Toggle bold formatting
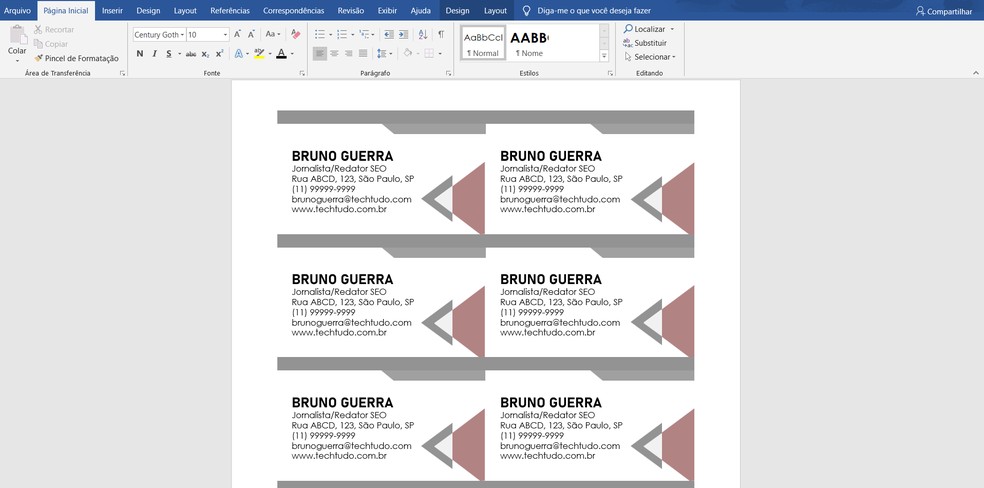Image resolution: width=984 pixels, height=488 pixels. (x=140, y=54)
